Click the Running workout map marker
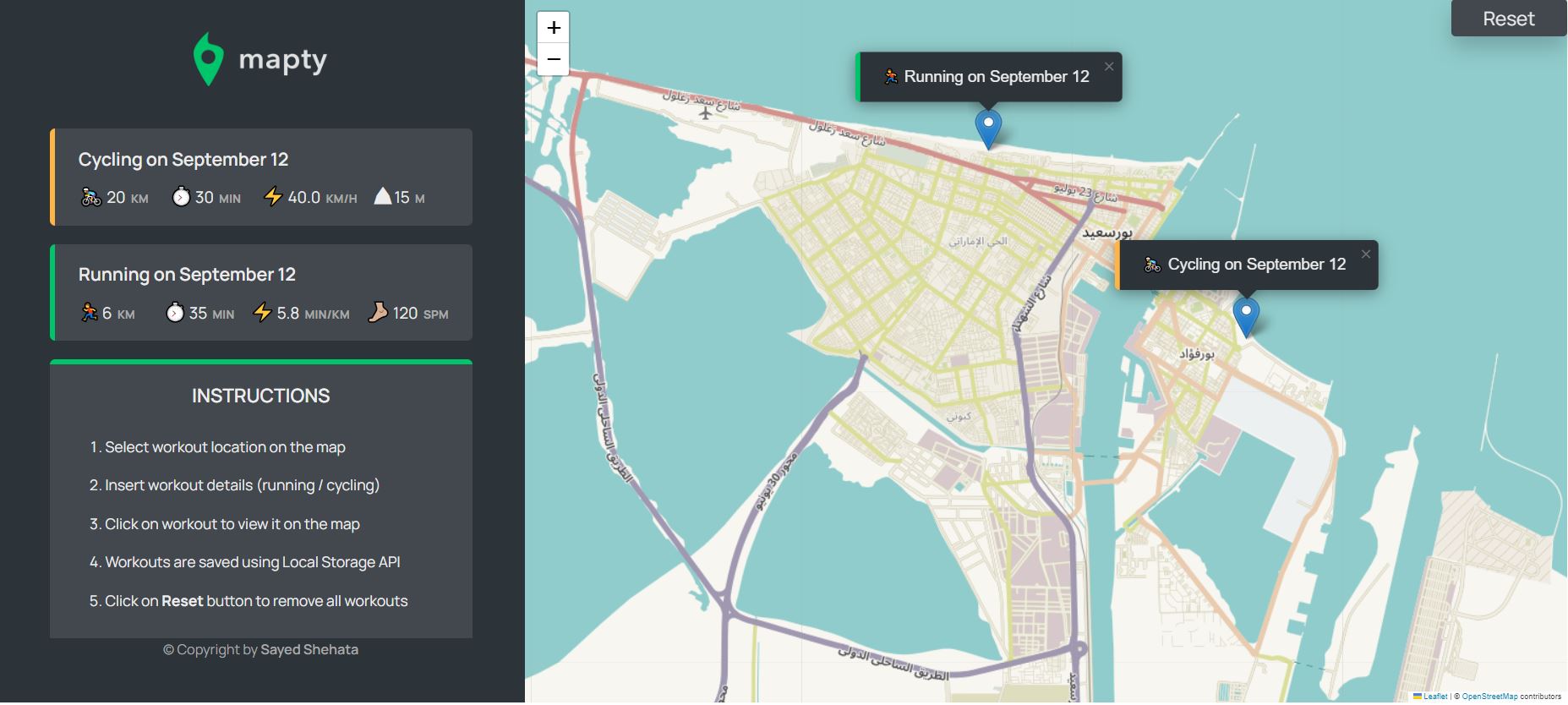The image size is (1568, 705). click(988, 129)
